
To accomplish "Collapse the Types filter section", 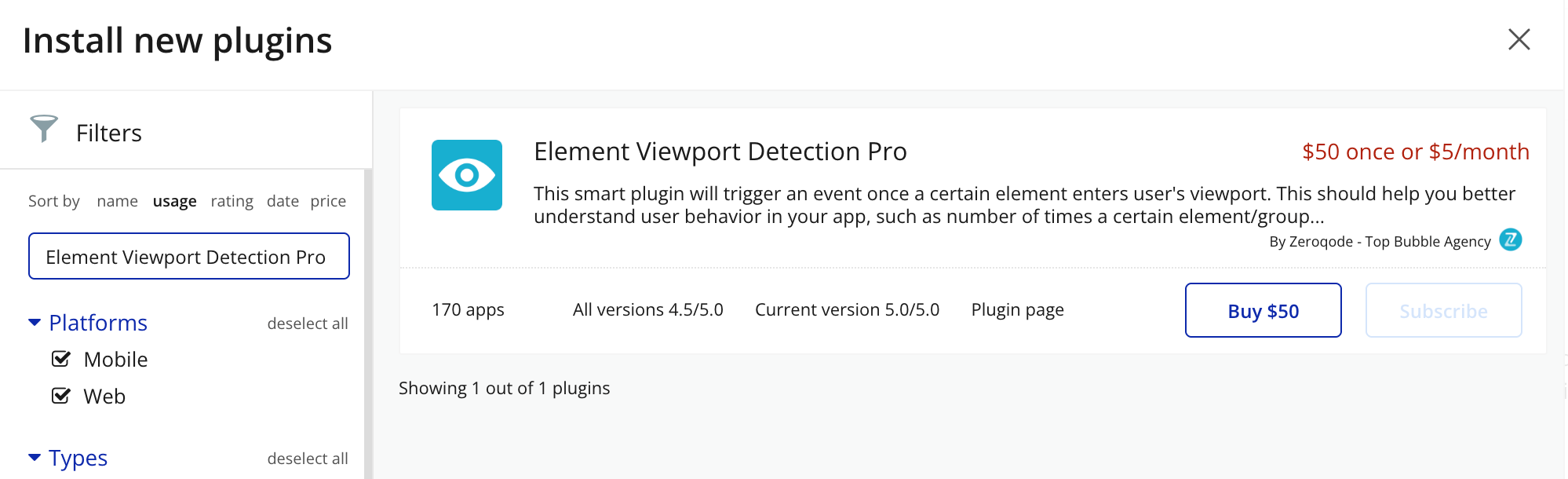I will pos(35,458).
